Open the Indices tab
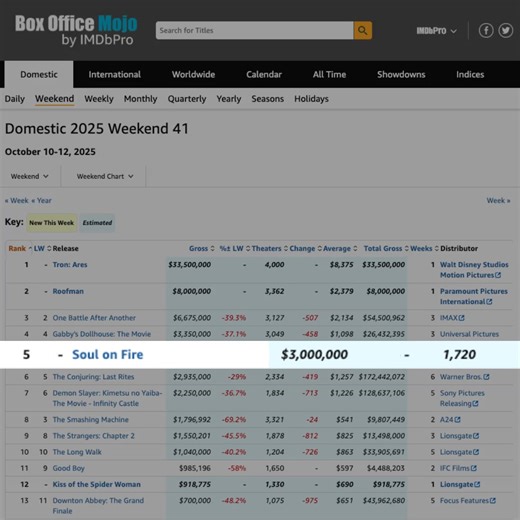The image size is (520, 520). [x=470, y=74]
